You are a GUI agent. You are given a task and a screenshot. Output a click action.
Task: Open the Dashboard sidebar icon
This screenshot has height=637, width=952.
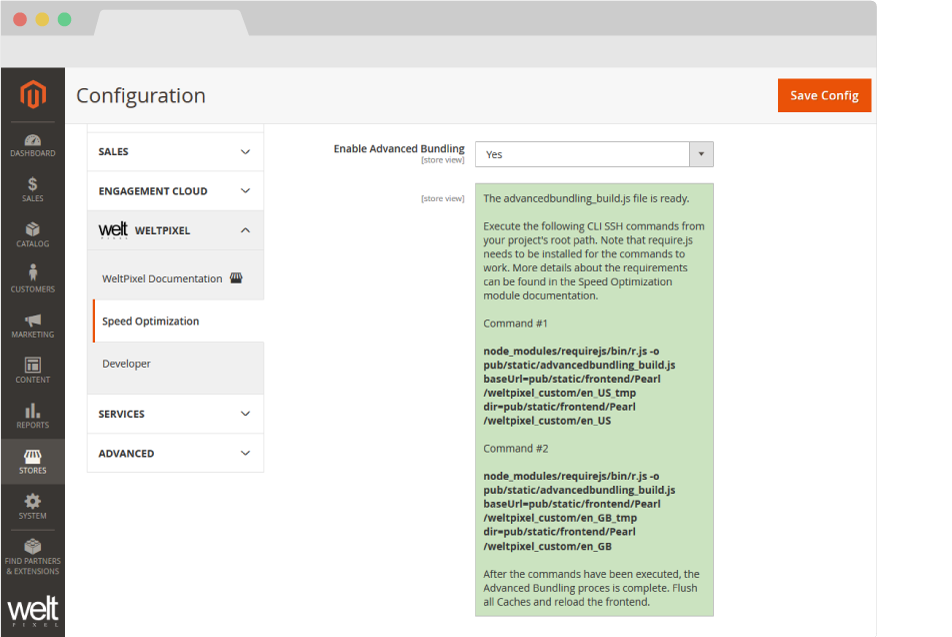[x=32, y=146]
